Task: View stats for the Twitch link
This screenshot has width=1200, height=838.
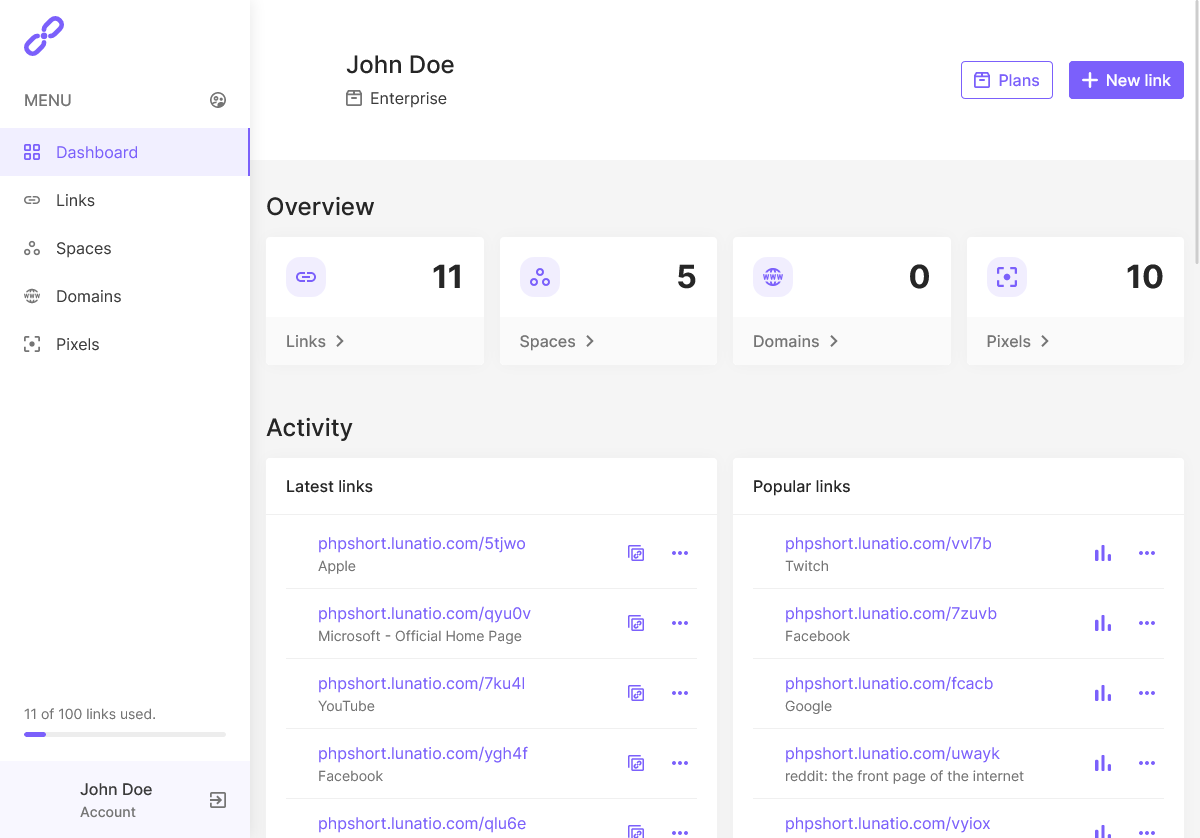Action: (x=1103, y=553)
